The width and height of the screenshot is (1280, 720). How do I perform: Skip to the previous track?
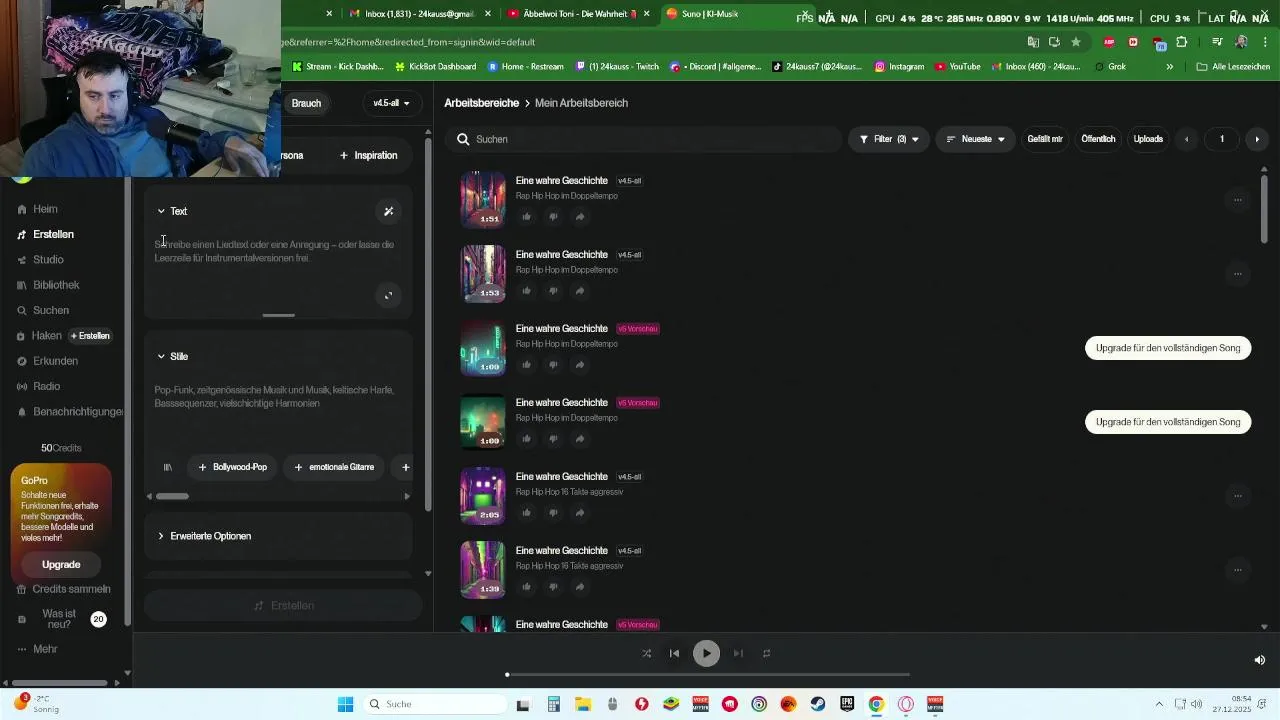[674, 654]
